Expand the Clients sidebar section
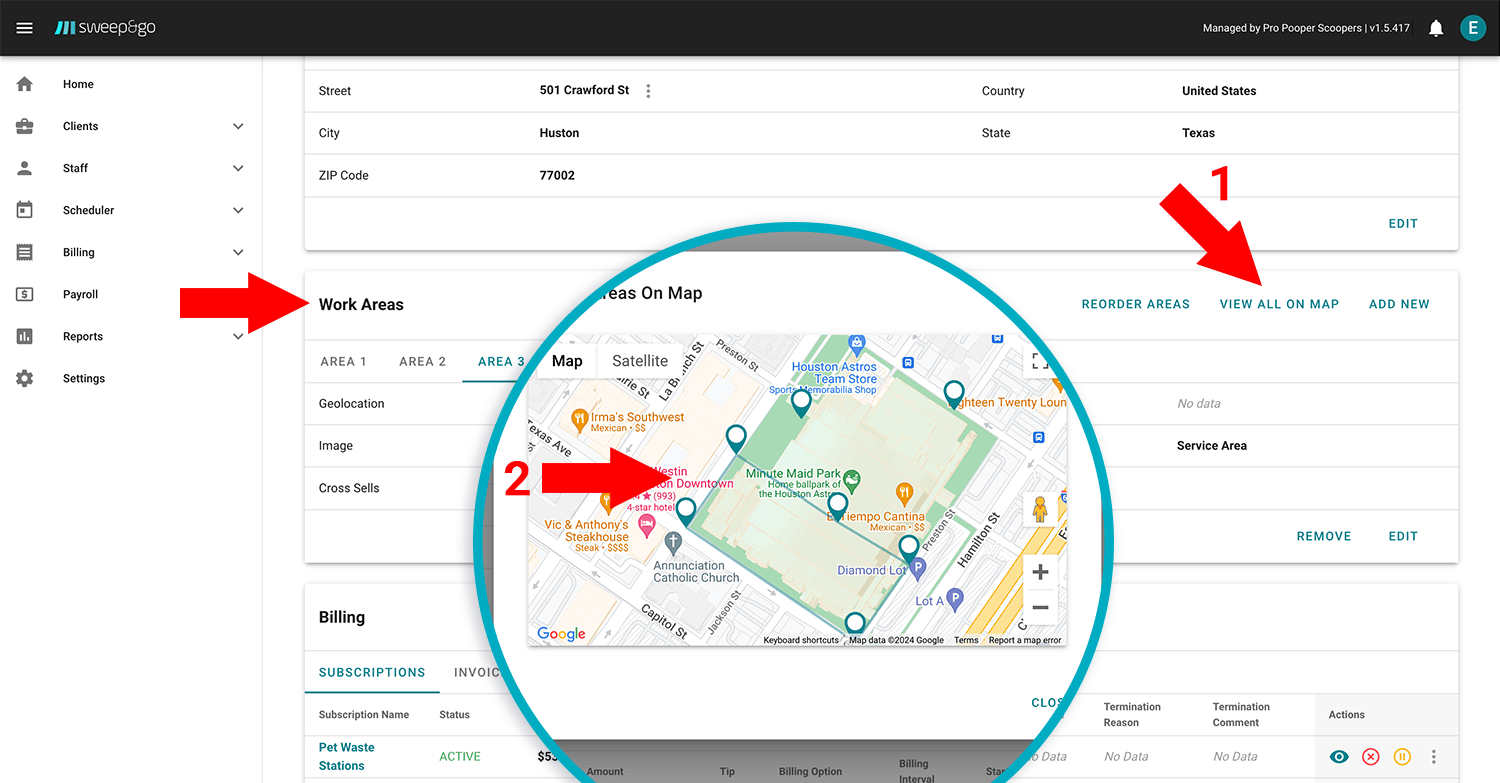The width and height of the screenshot is (1500, 783). click(238, 126)
